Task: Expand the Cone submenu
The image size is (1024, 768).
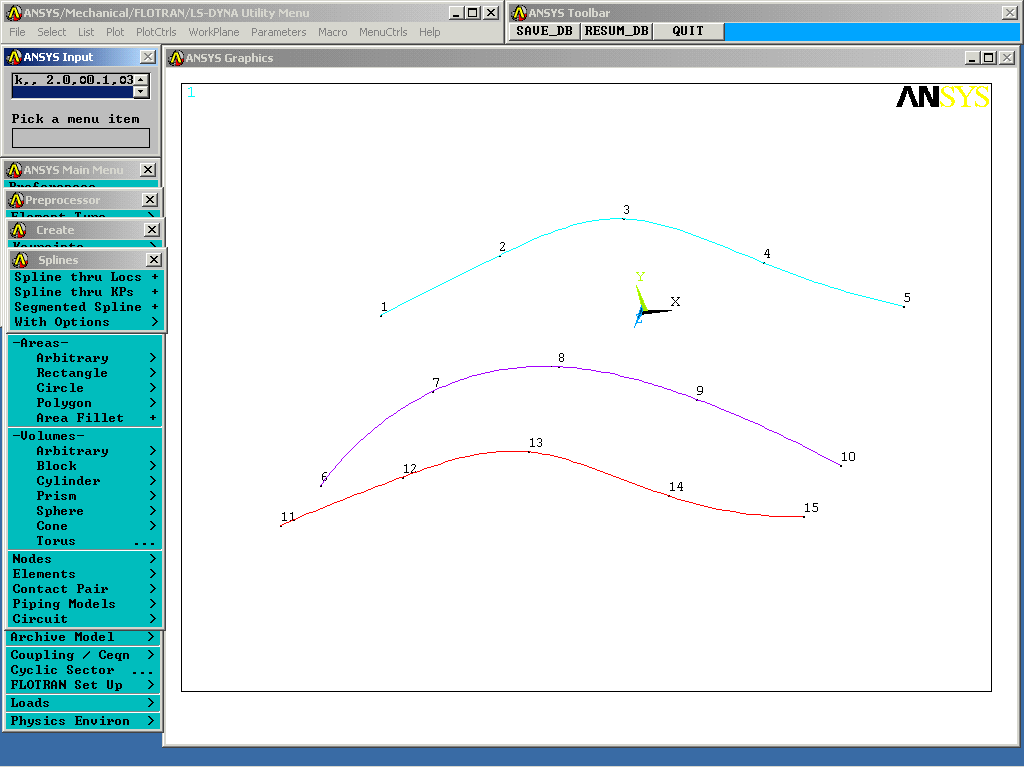Action: (x=85, y=526)
